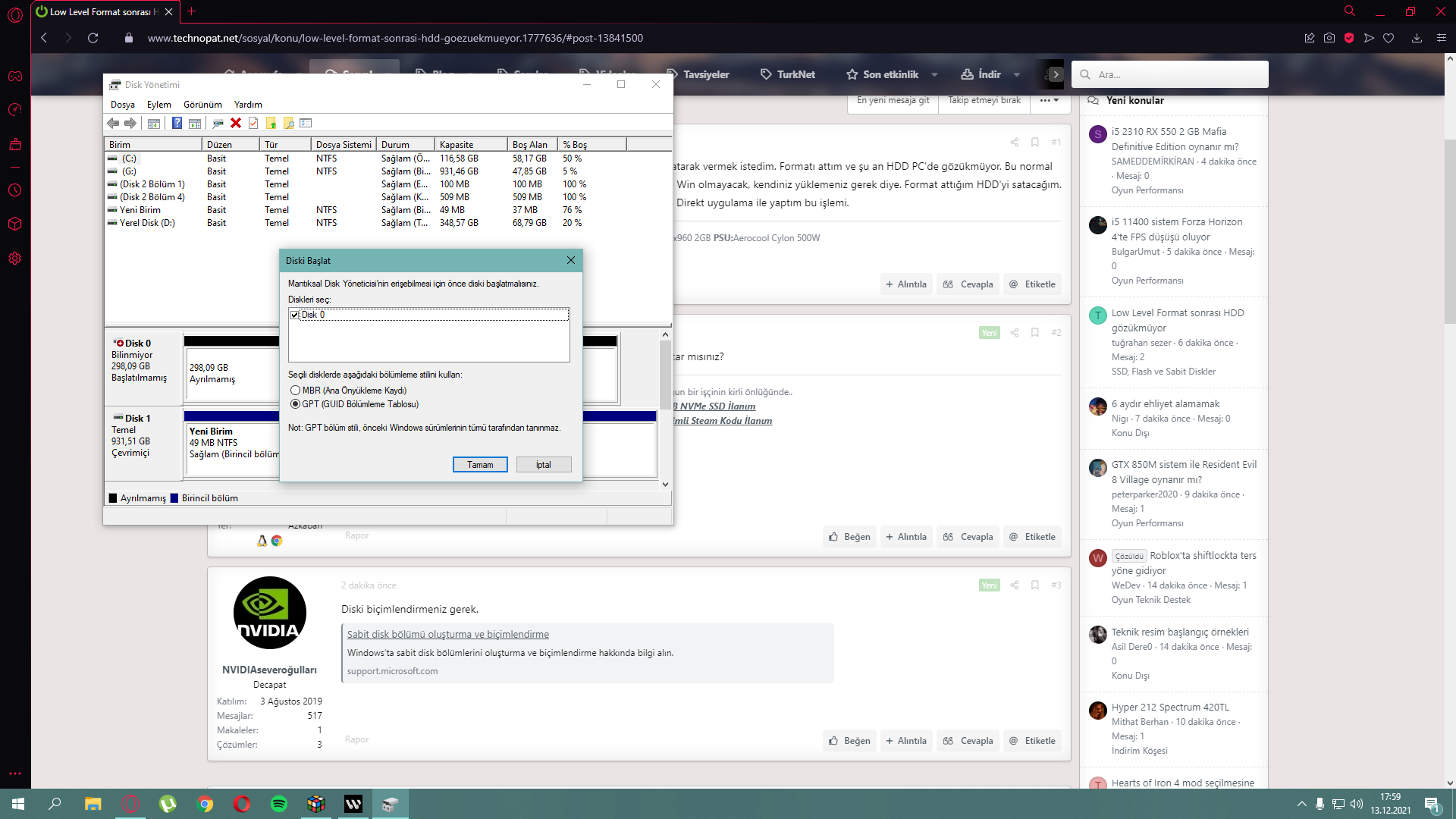Image resolution: width=1456 pixels, height=819 pixels.
Task: Open the three-dots thread options dropdown
Action: tap(1050, 100)
